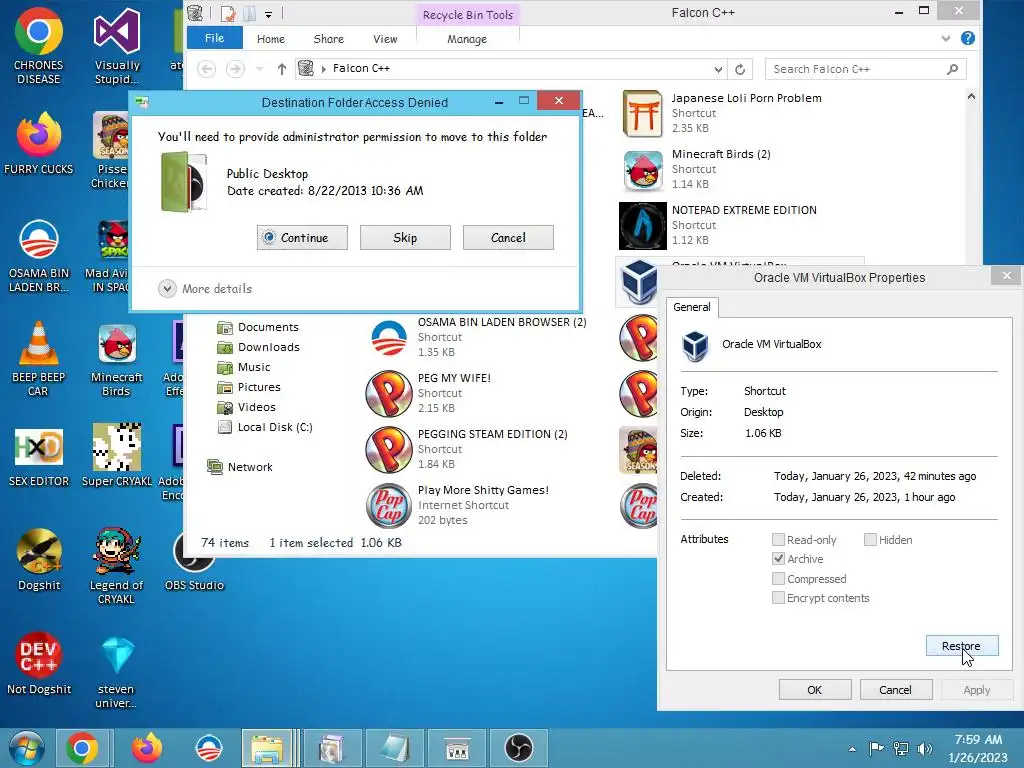Open the Legend of CRYAKL shortcut

116,566
